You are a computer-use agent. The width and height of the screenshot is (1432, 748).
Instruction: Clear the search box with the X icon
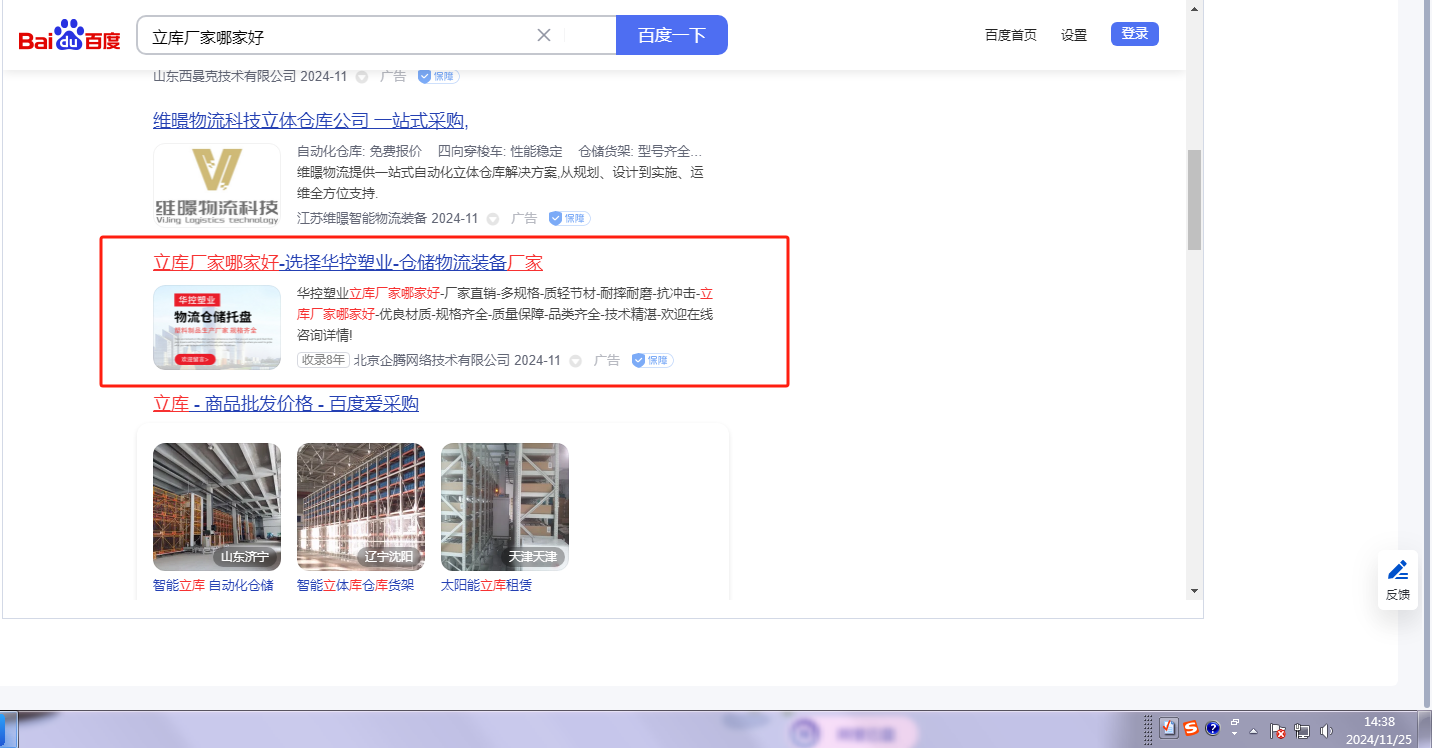point(544,35)
